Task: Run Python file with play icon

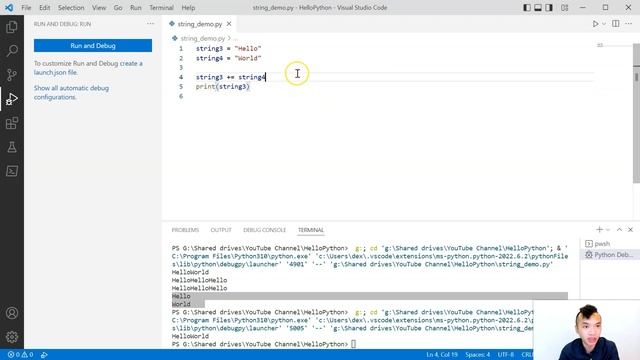Action: 596,24
